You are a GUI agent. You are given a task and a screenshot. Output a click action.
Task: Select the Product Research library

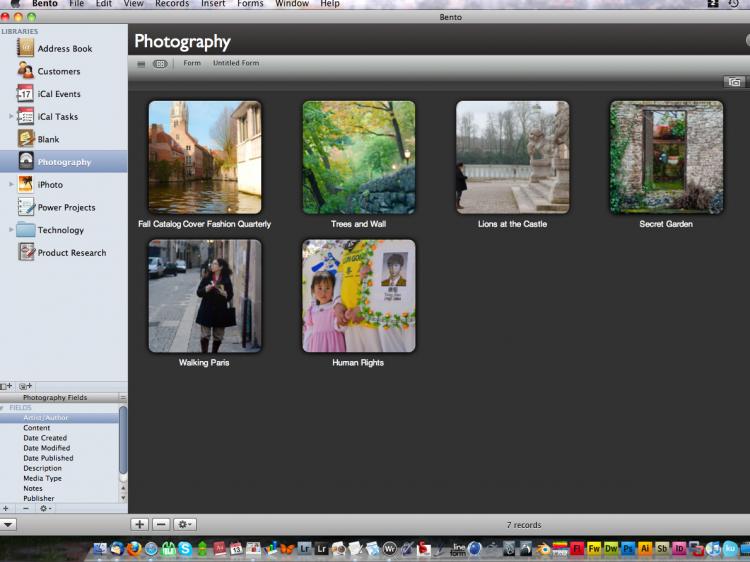tap(71, 253)
